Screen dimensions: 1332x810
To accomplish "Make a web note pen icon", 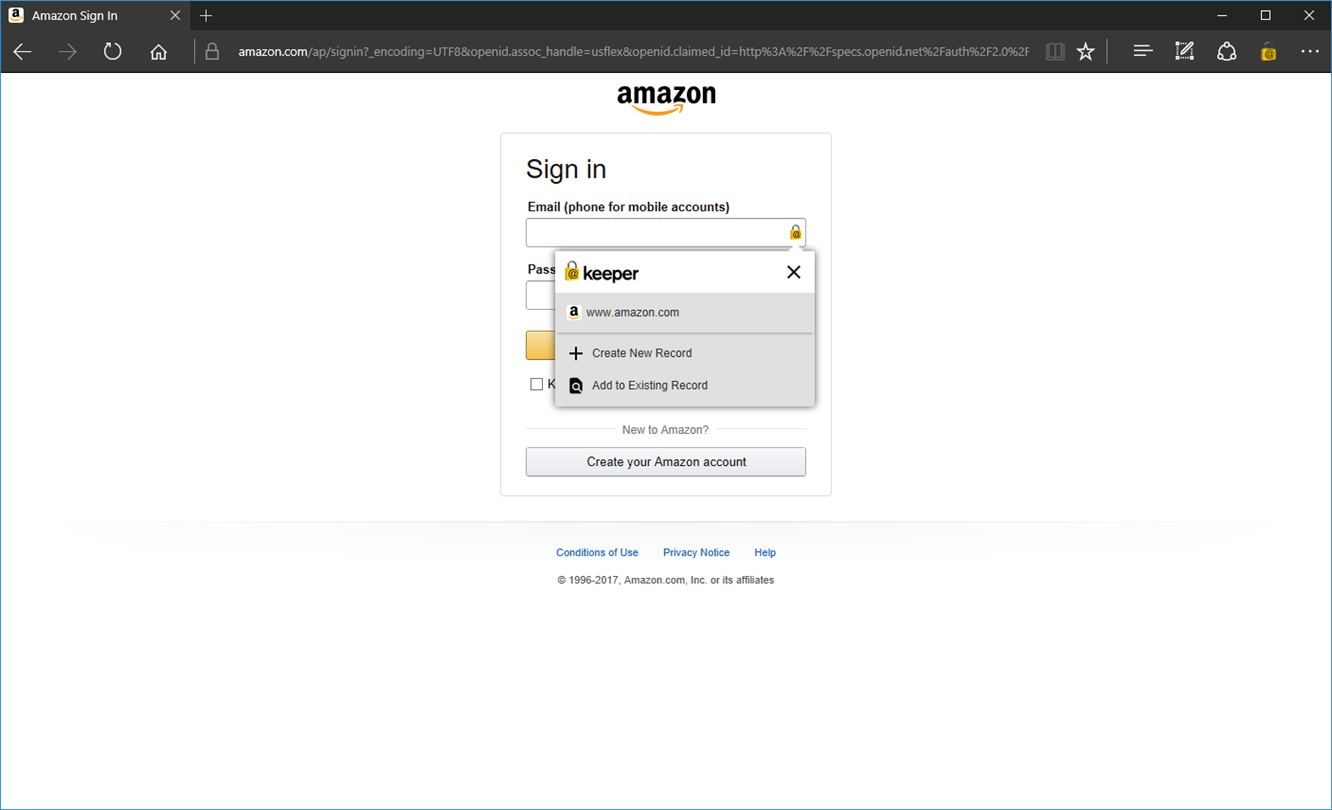I will 1185,51.
